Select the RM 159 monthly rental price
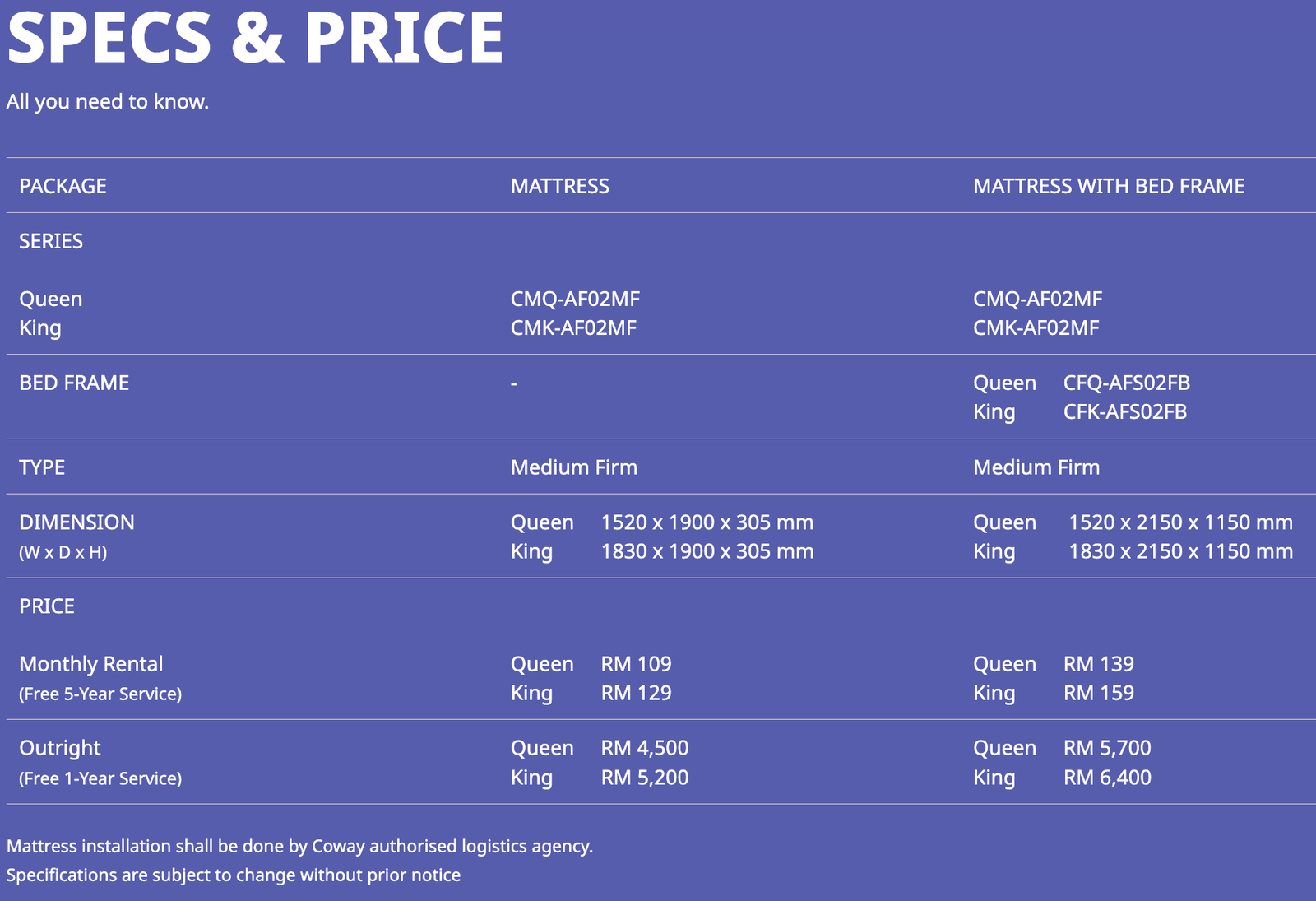1316x901 pixels. point(1098,693)
